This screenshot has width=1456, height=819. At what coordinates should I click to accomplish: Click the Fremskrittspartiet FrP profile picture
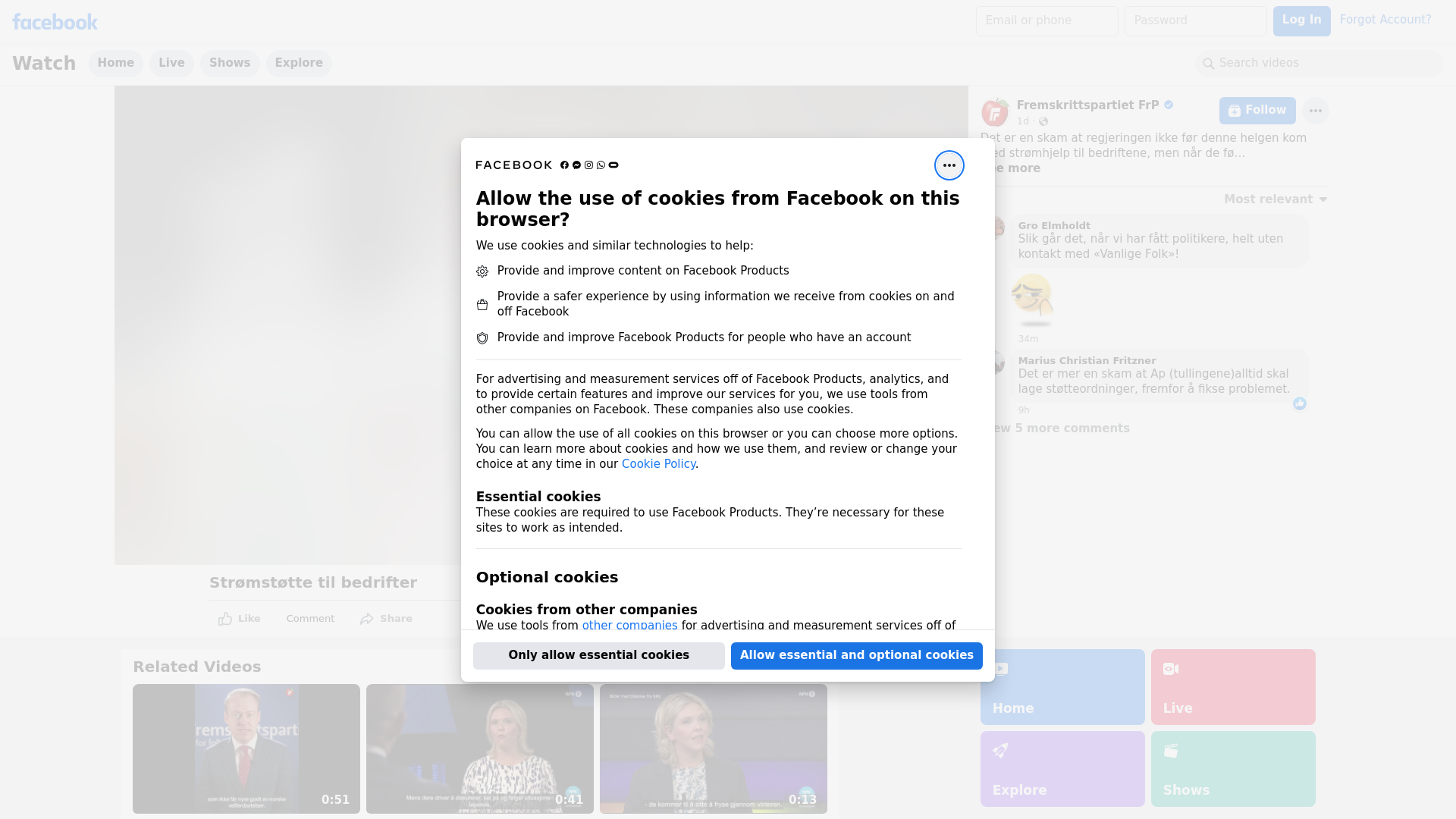994,112
